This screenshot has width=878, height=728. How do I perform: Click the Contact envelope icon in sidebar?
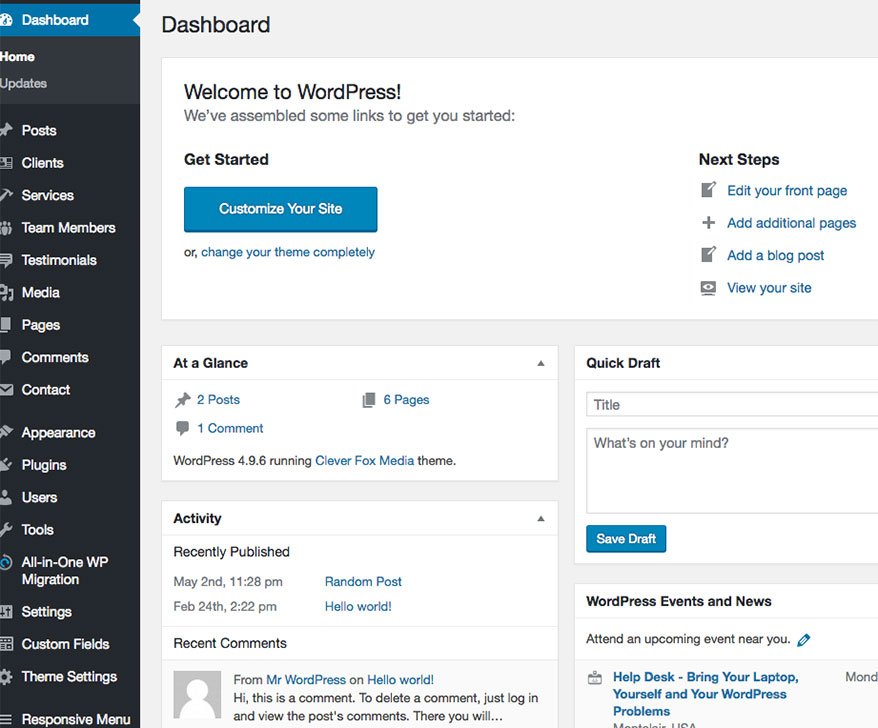coord(6,390)
